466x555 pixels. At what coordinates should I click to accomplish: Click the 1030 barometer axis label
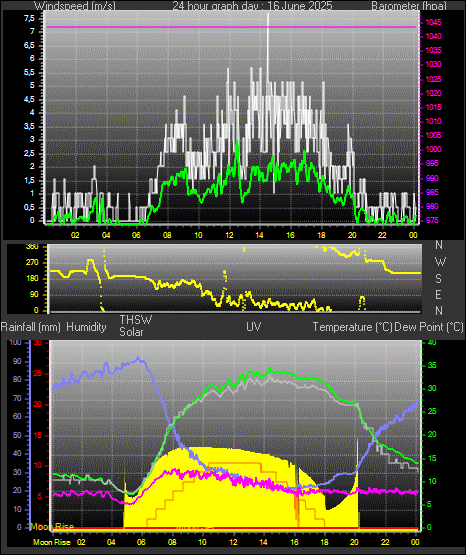click(433, 64)
